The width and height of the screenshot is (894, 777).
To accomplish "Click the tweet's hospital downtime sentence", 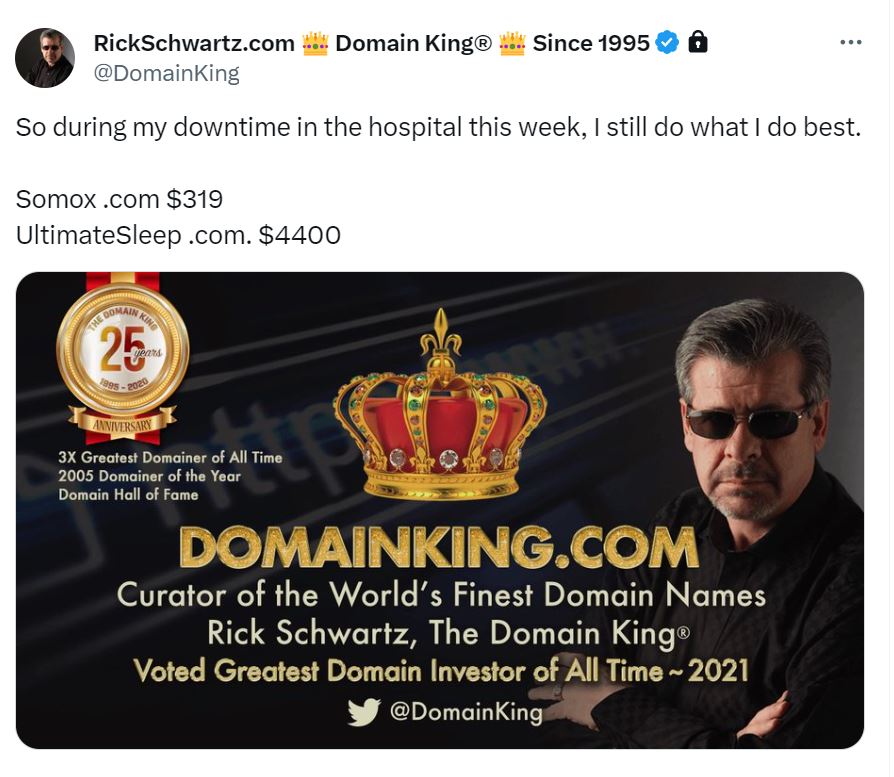I will (438, 128).
